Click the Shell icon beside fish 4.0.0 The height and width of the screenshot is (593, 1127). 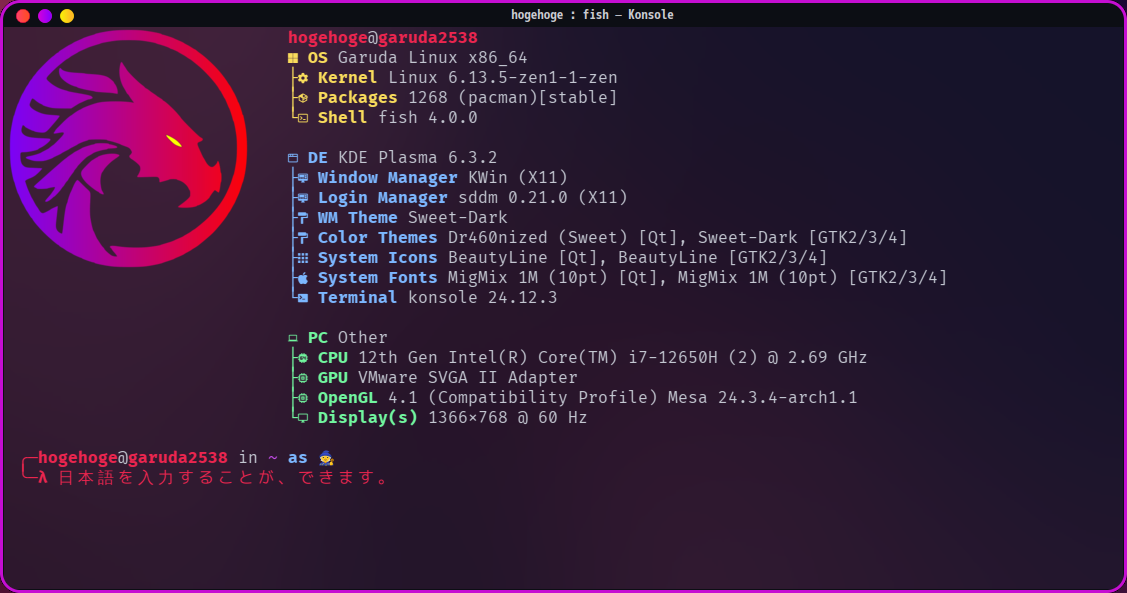(x=303, y=119)
